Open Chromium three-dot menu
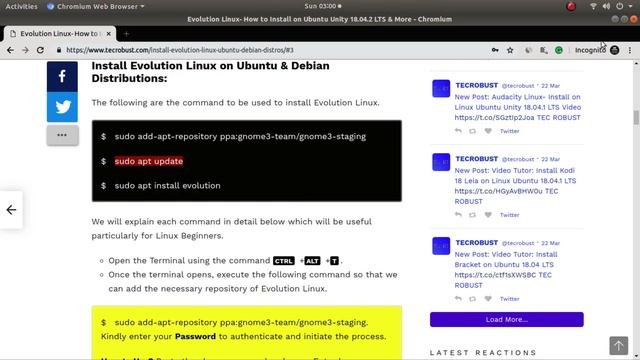The image size is (640, 360). (630, 50)
